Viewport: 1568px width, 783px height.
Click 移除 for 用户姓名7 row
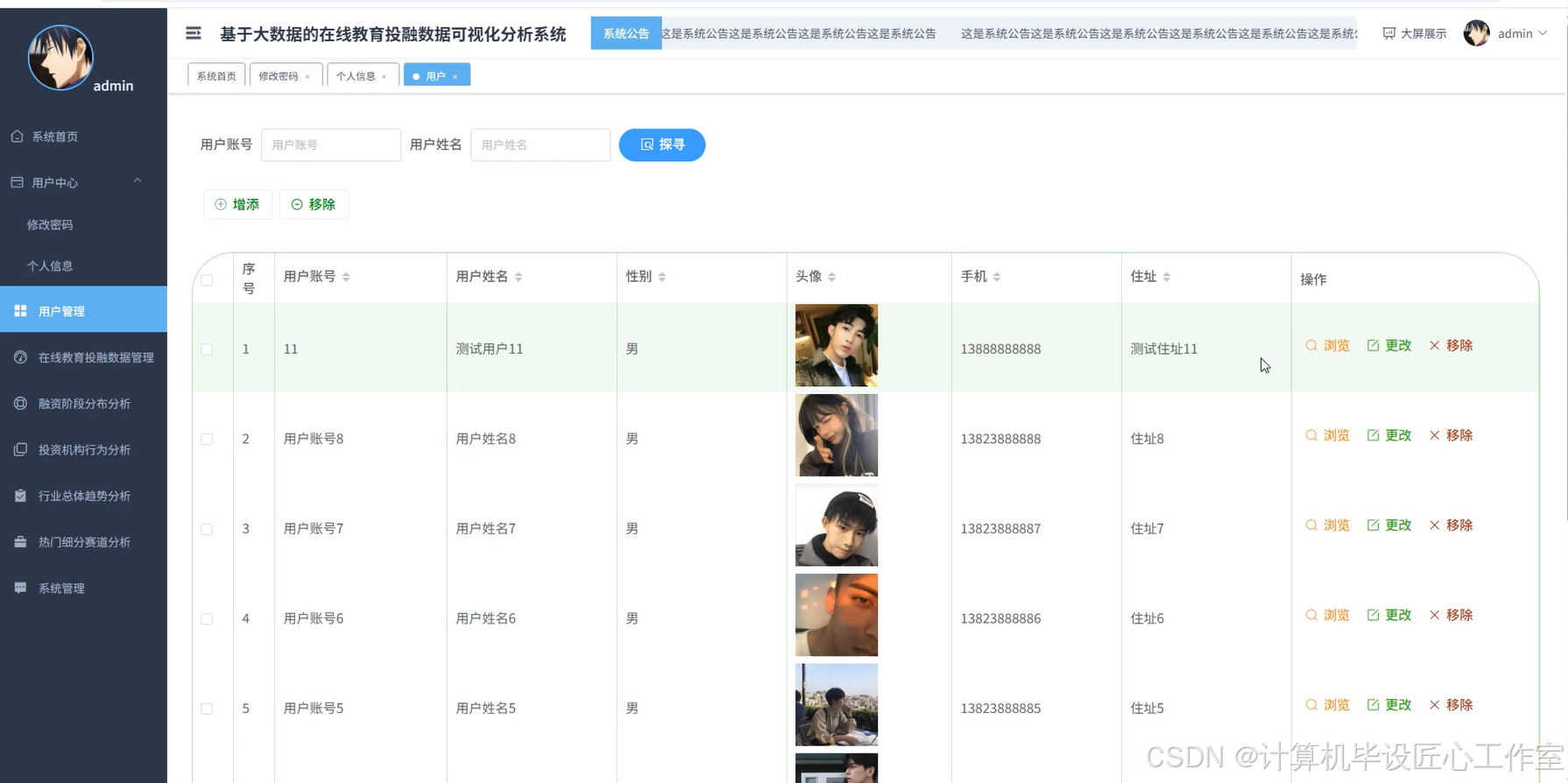point(1451,525)
